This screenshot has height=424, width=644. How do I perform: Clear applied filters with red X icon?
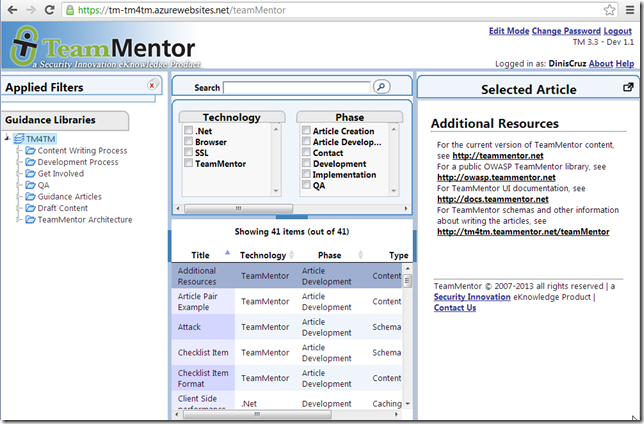pyautogui.click(x=152, y=87)
